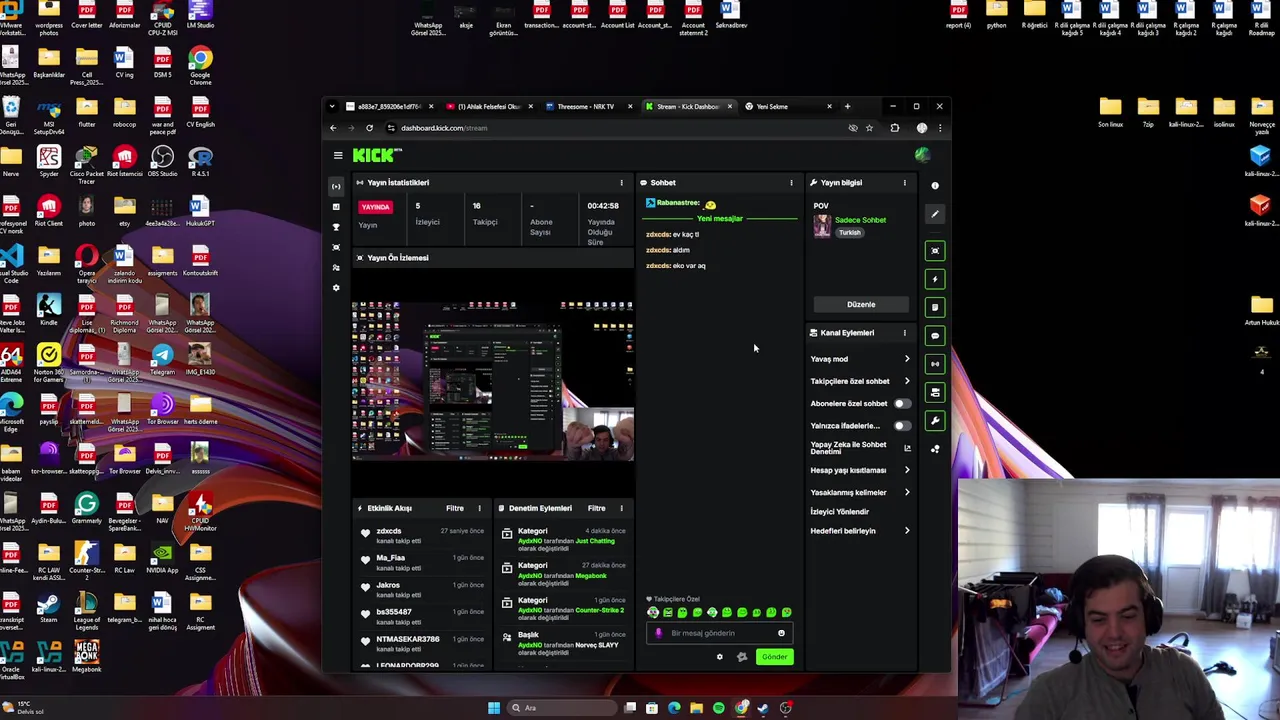The height and width of the screenshot is (720, 1280).
Task: Switch to Yeni Sekme tab
Action: point(787,106)
